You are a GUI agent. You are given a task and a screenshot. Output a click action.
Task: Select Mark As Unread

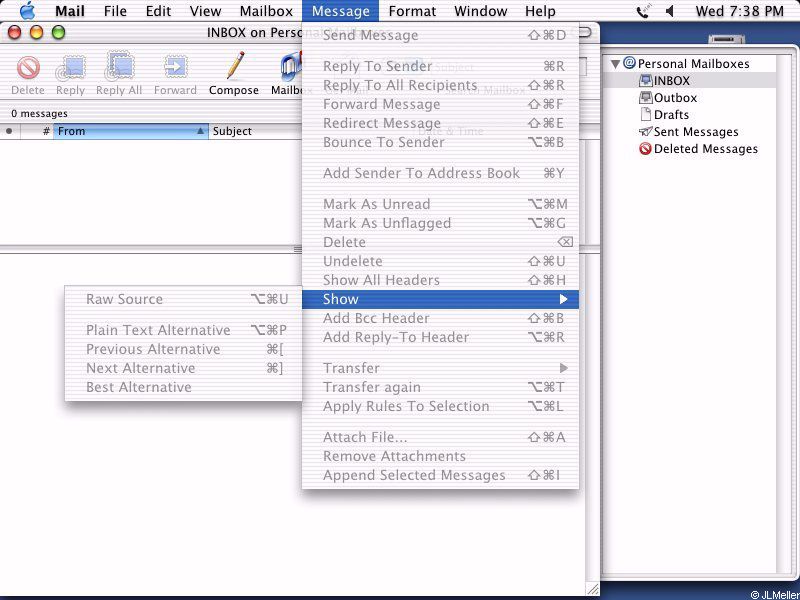click(x=440, y=204)
